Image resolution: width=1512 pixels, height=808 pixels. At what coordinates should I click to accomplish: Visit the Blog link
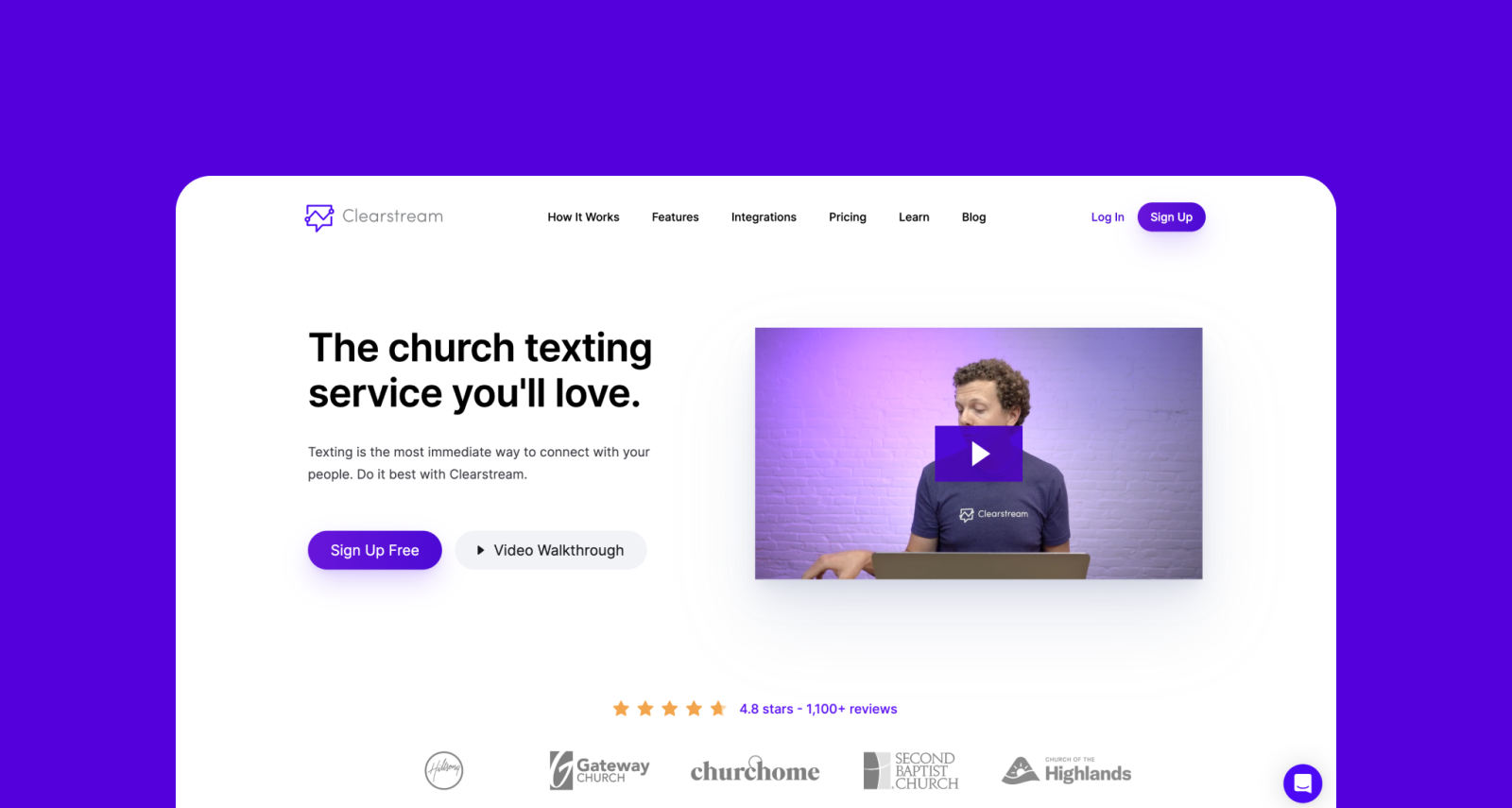pos(973,217)
